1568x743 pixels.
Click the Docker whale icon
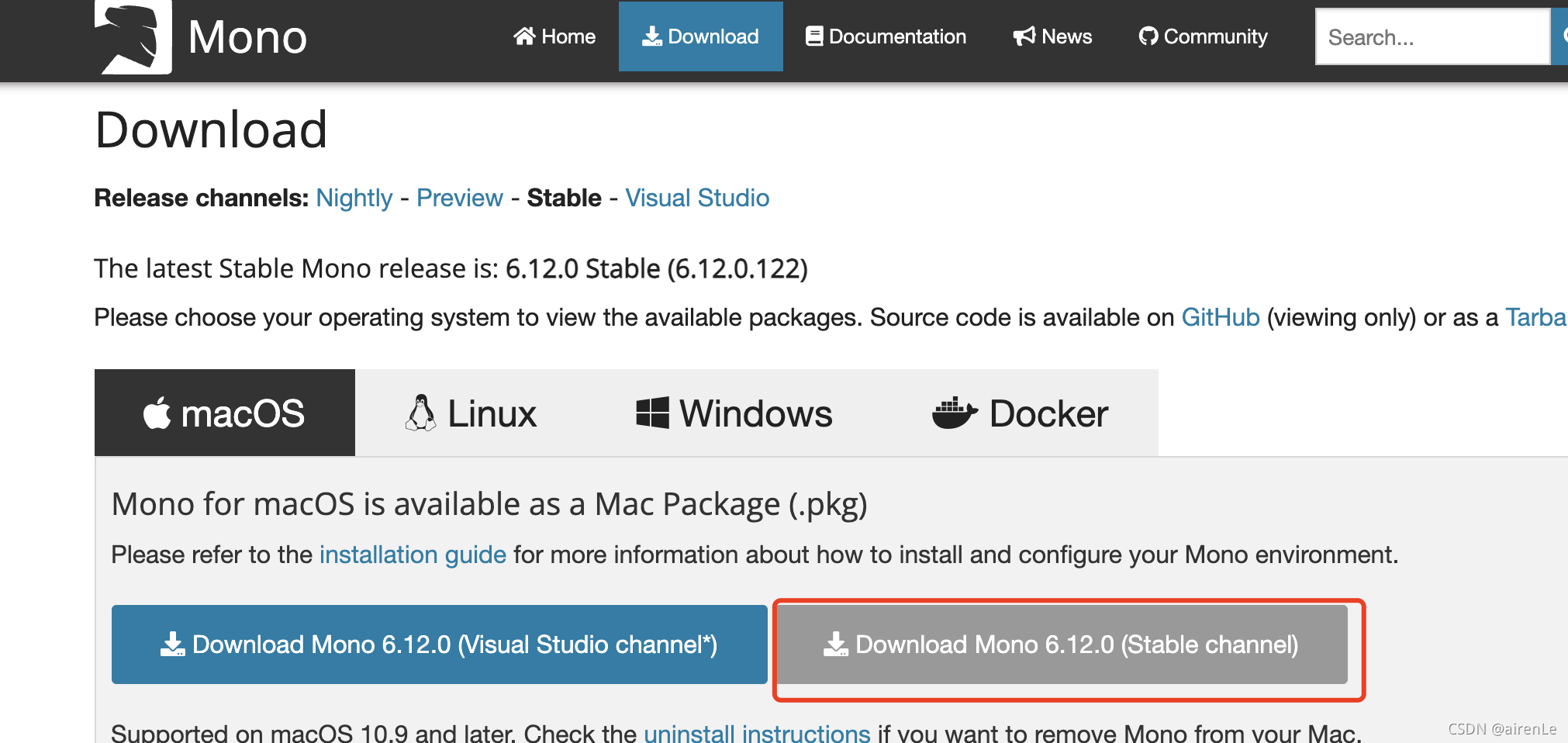[955, 413]
